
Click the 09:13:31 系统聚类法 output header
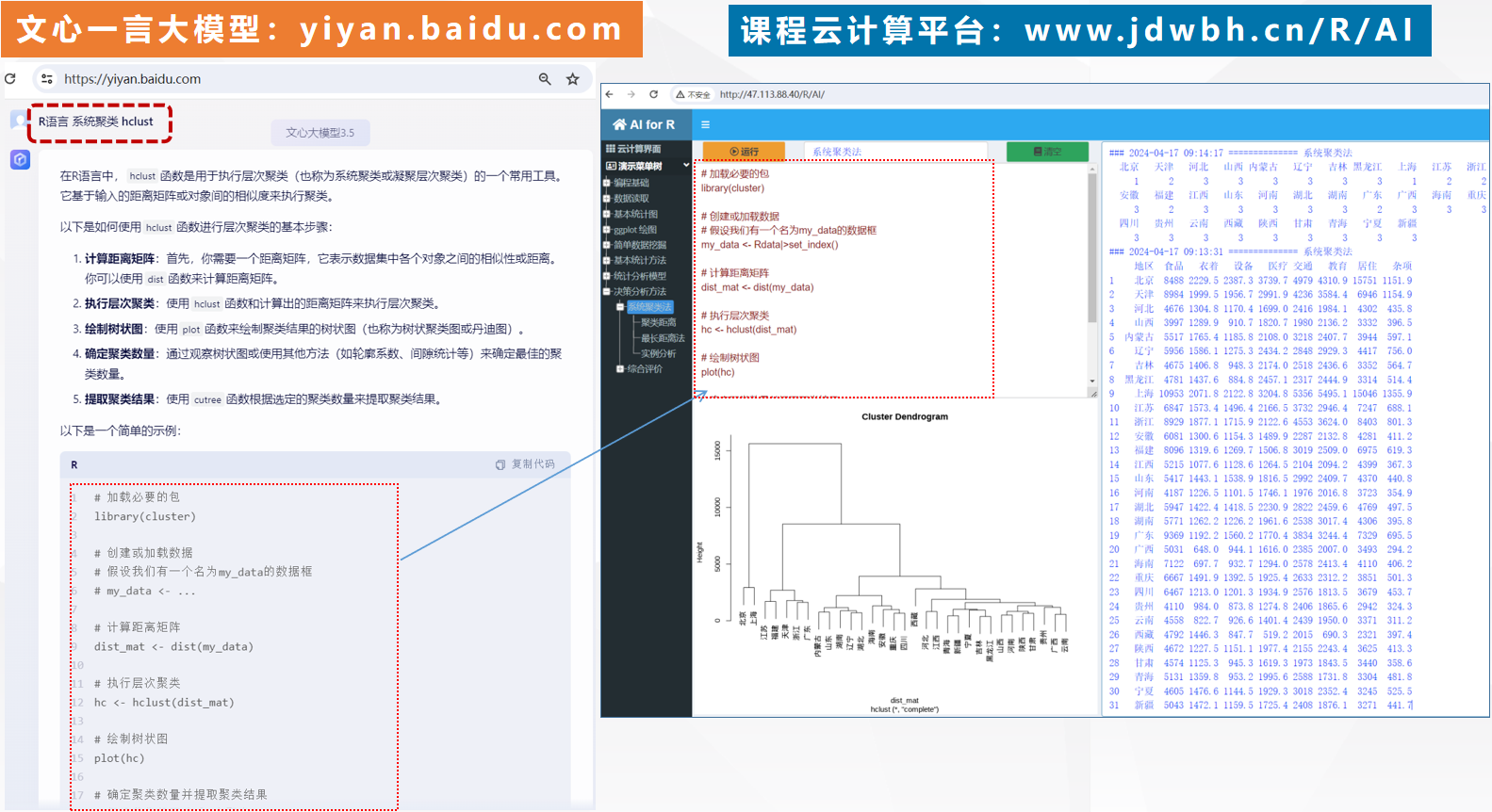tap(1231, 252)
